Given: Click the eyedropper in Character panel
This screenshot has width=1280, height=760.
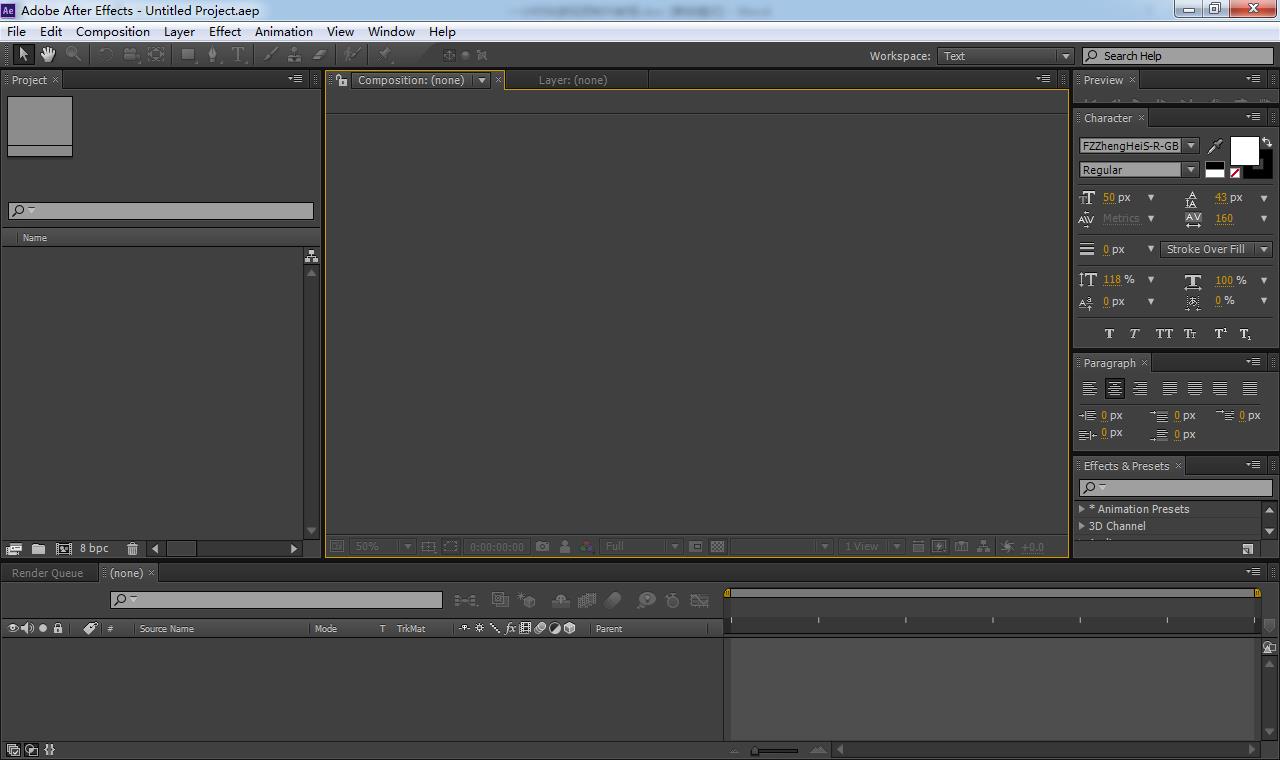Looking at the screenshot, I should (x=1215, y=146).
